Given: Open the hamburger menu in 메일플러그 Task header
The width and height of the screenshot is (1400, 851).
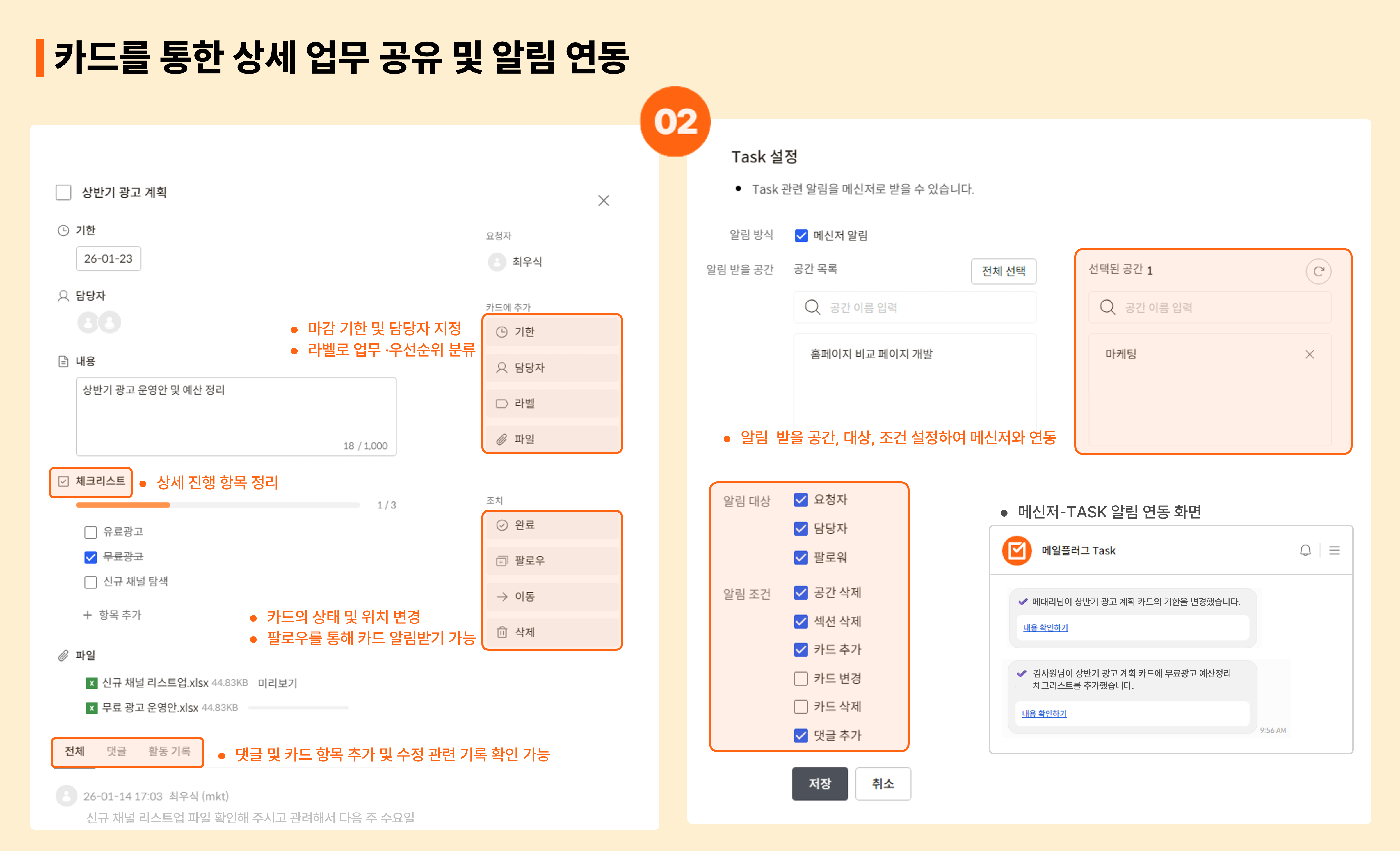Looking at the screenshot, I should pos(1335,550).
